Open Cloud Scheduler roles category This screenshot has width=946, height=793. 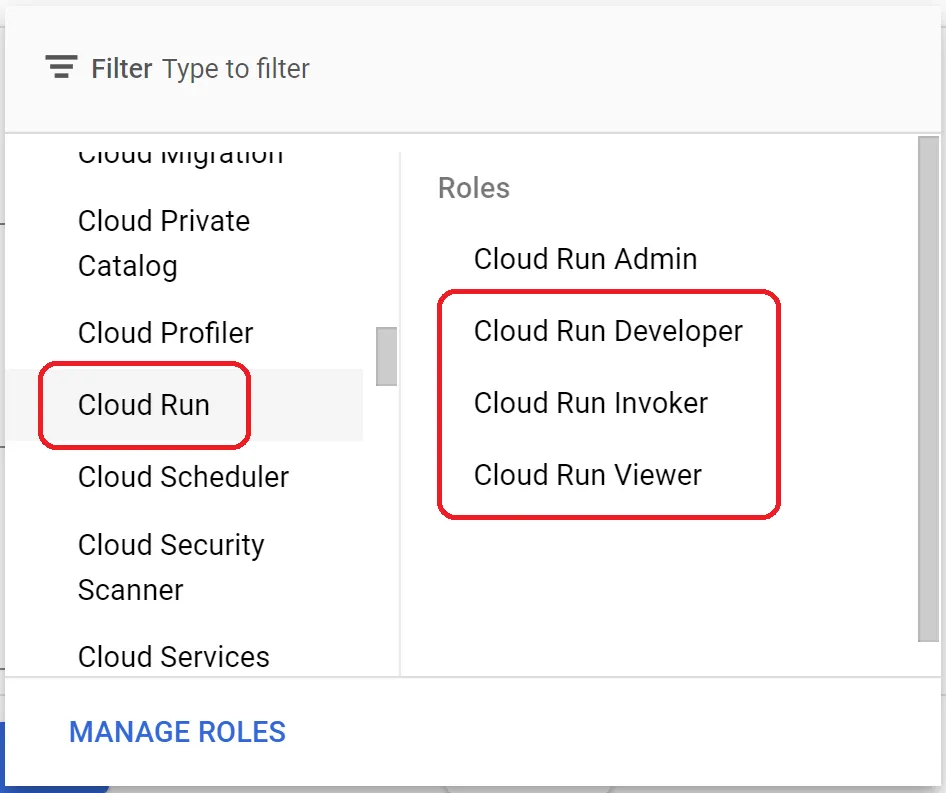point(183,477)
